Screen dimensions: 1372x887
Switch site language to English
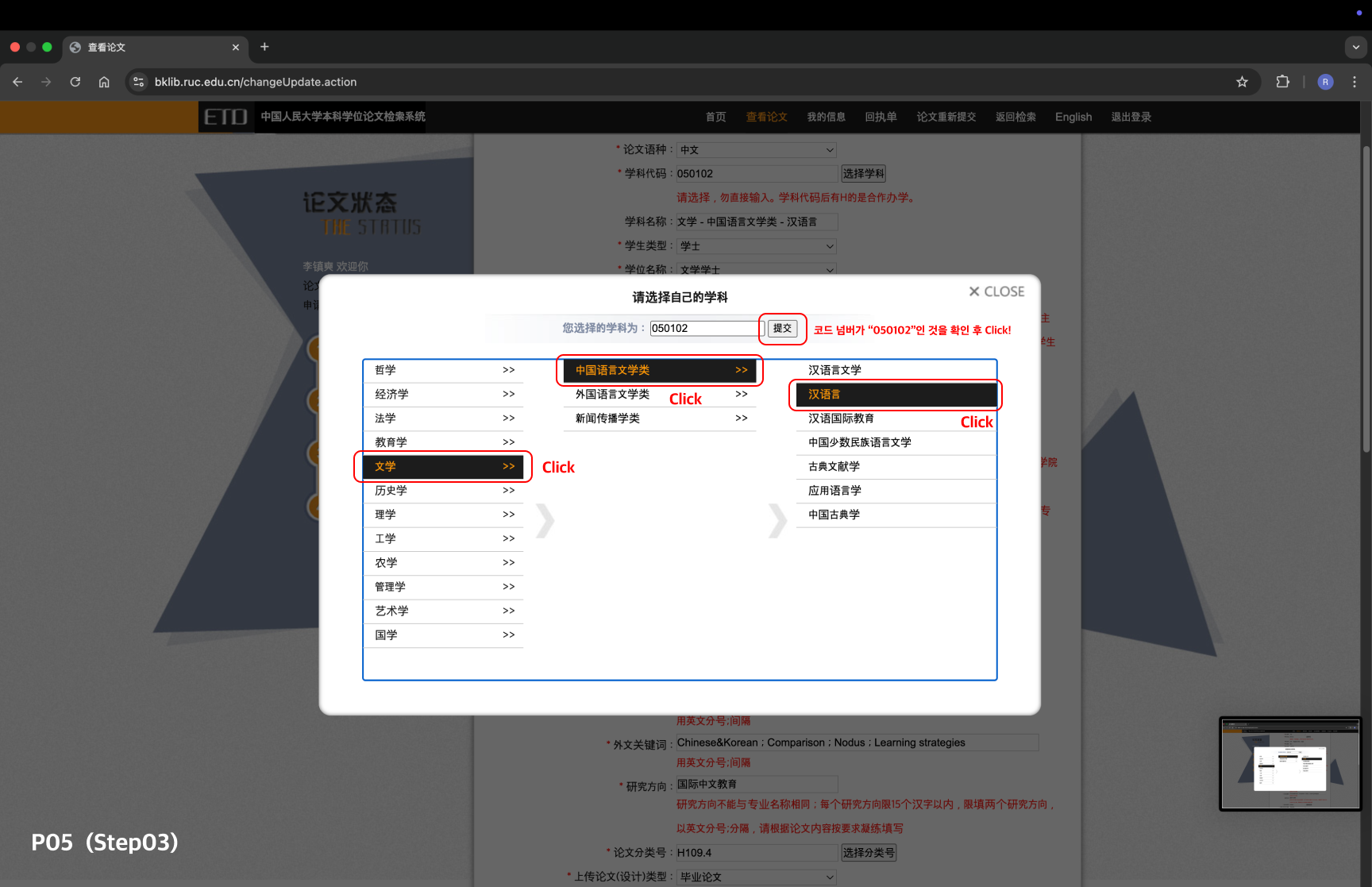[1073, 117]
